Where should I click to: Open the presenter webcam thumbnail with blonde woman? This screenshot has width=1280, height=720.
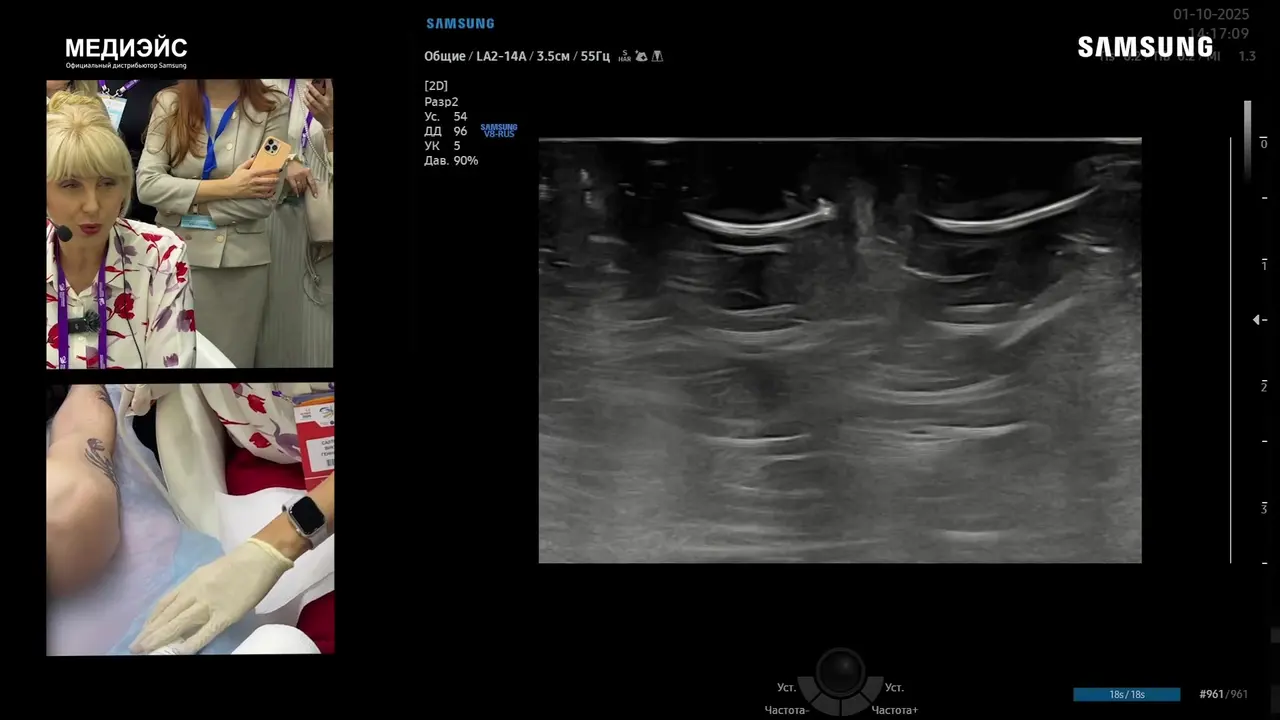[x=190, y=224]
